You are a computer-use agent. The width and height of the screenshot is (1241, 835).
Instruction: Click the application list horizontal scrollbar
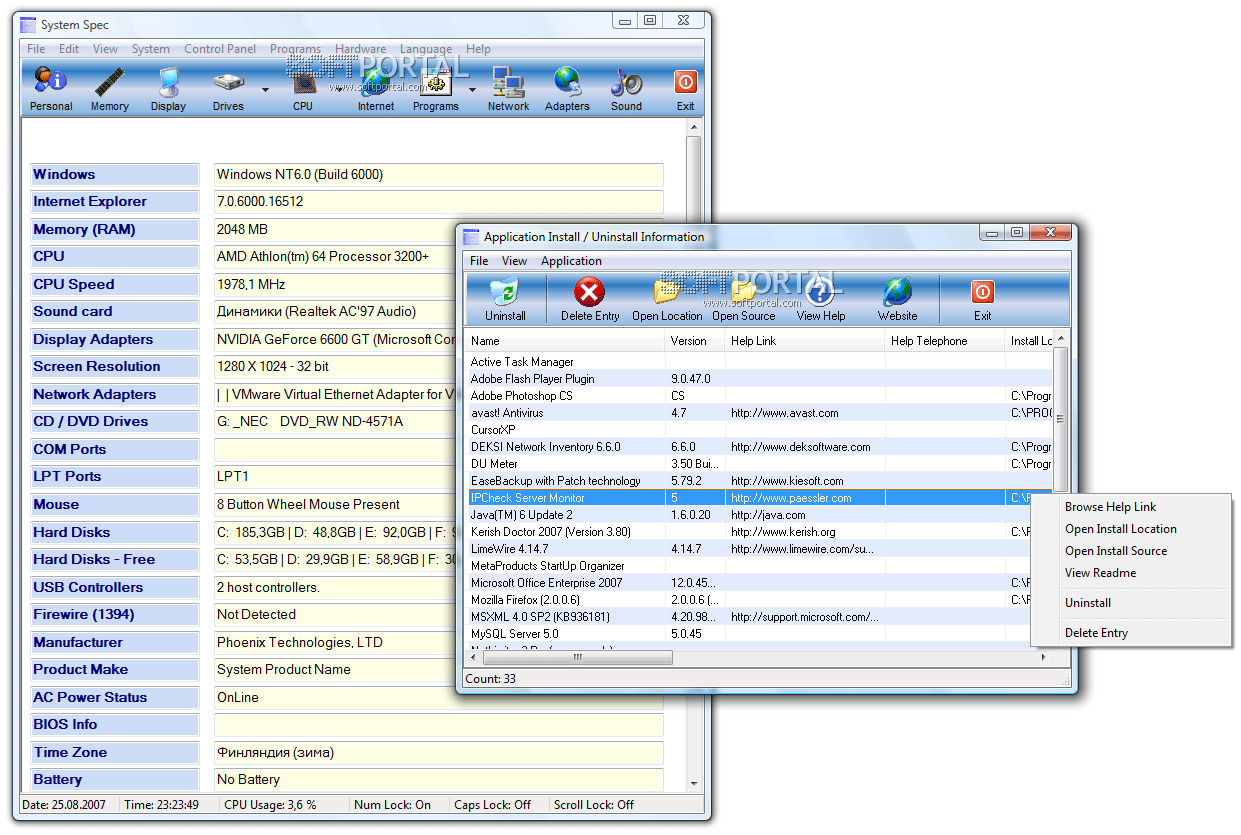(x=578, y=658)
